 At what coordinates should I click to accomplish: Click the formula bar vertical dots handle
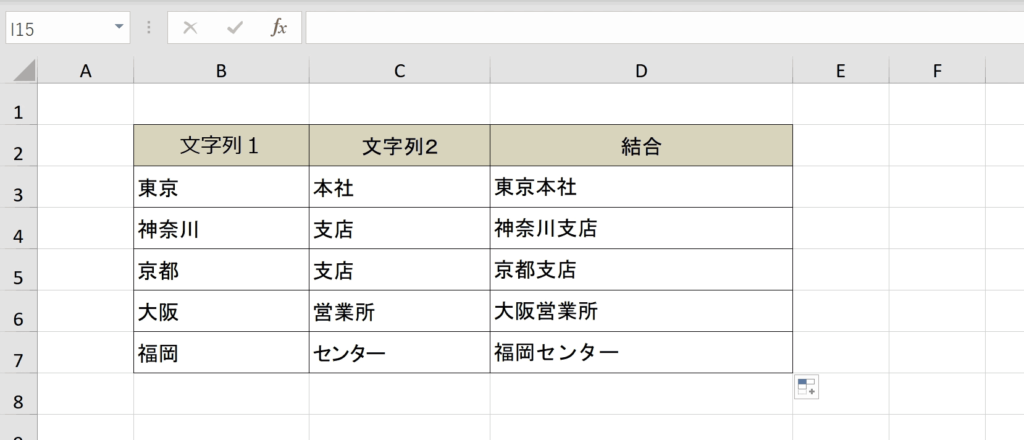click(149, 28)
